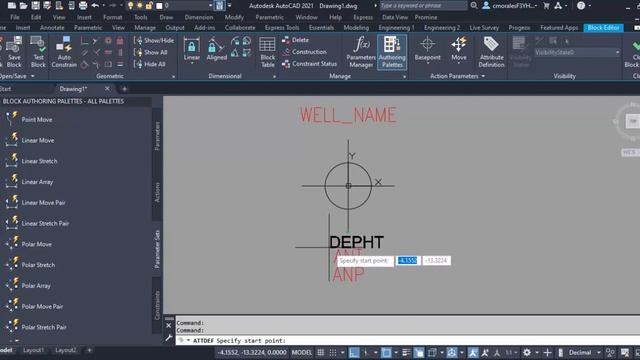Image resolution: width=640 pixels, height=360 pixels.
Task: Select the Move action tool
Action: 459,50
